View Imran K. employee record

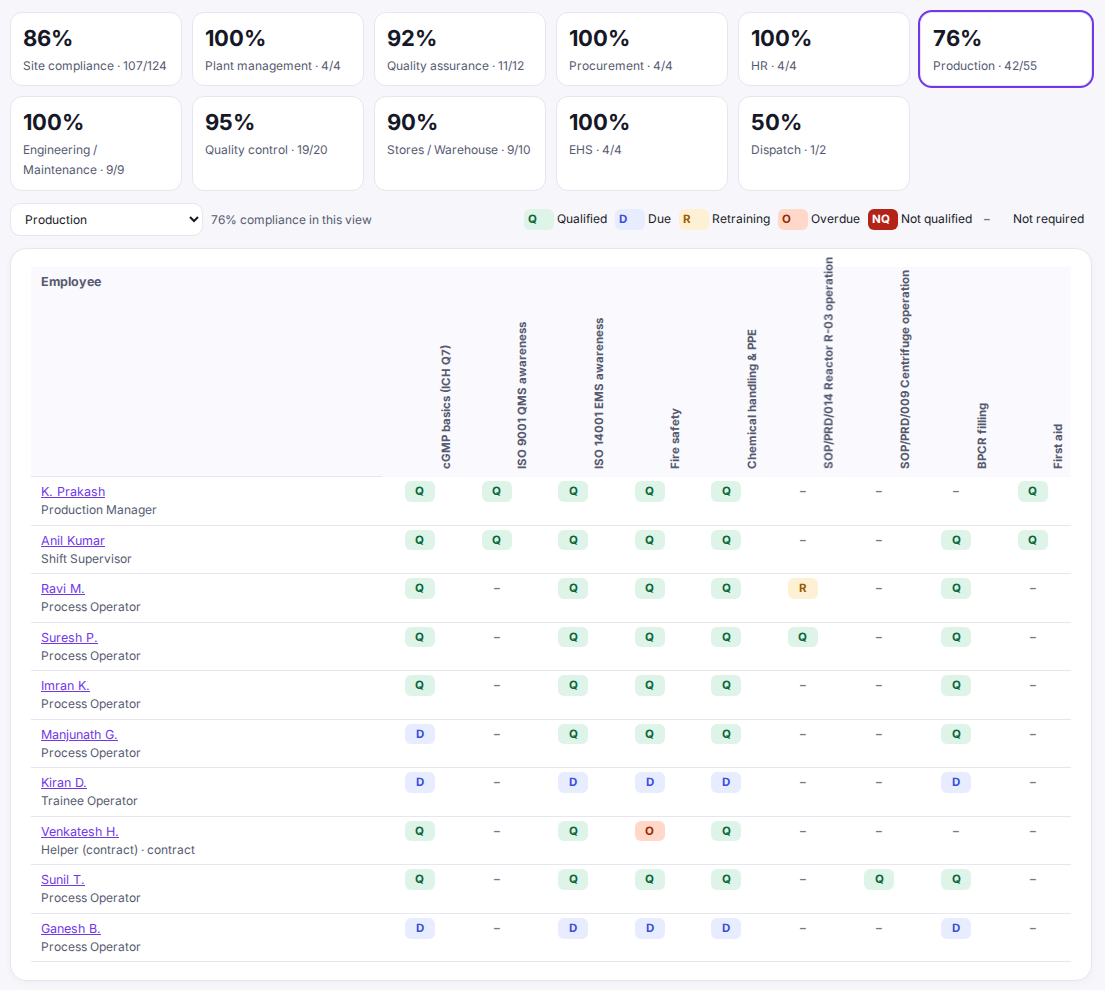point(65,686)
